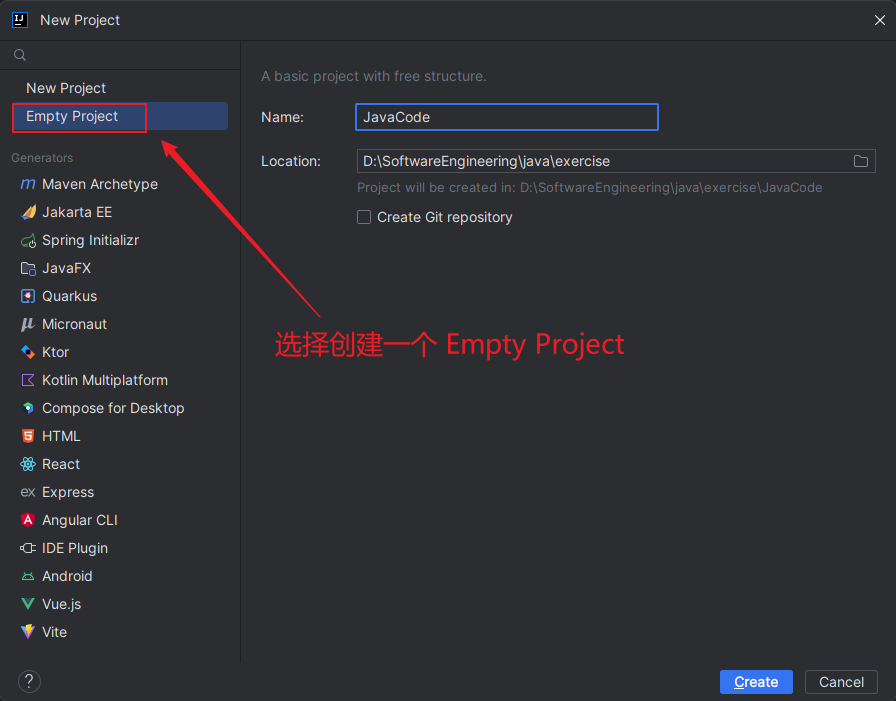Screen dimensions: 896x701
Task: Pick the React generator icon
Action: [28, 464]
